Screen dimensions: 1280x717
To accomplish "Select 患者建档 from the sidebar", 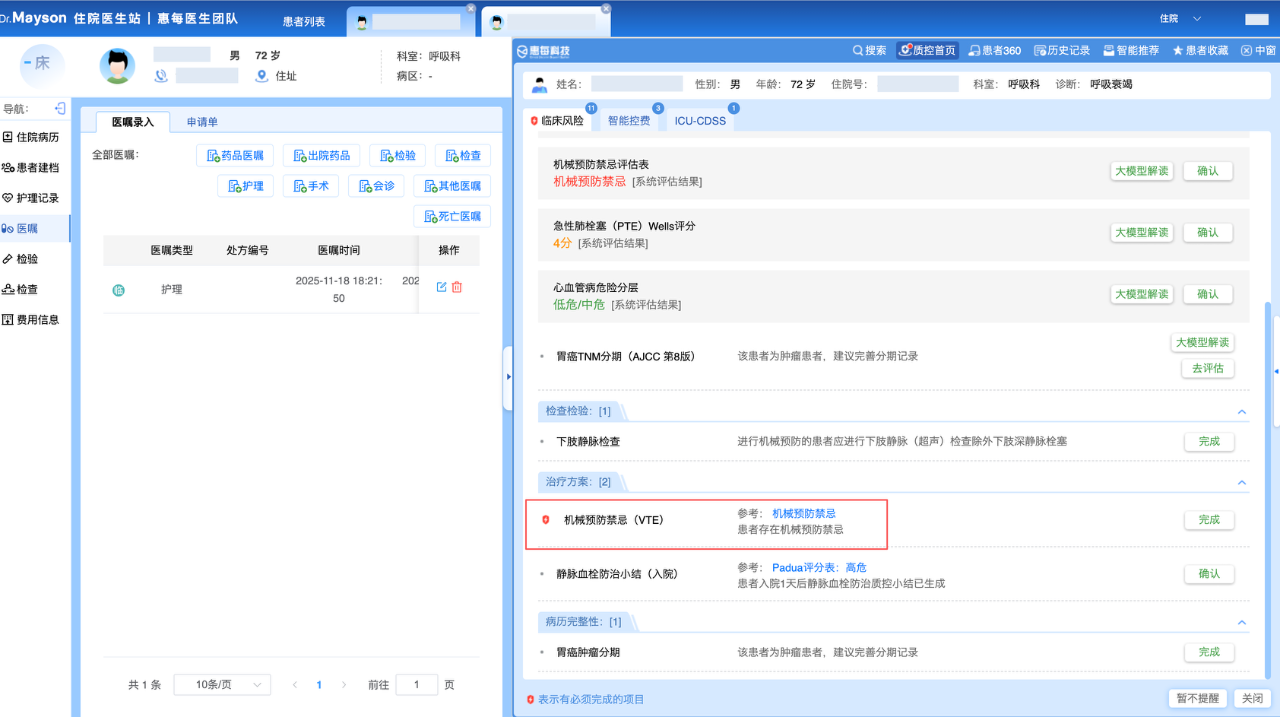I will tap(40, 168).
